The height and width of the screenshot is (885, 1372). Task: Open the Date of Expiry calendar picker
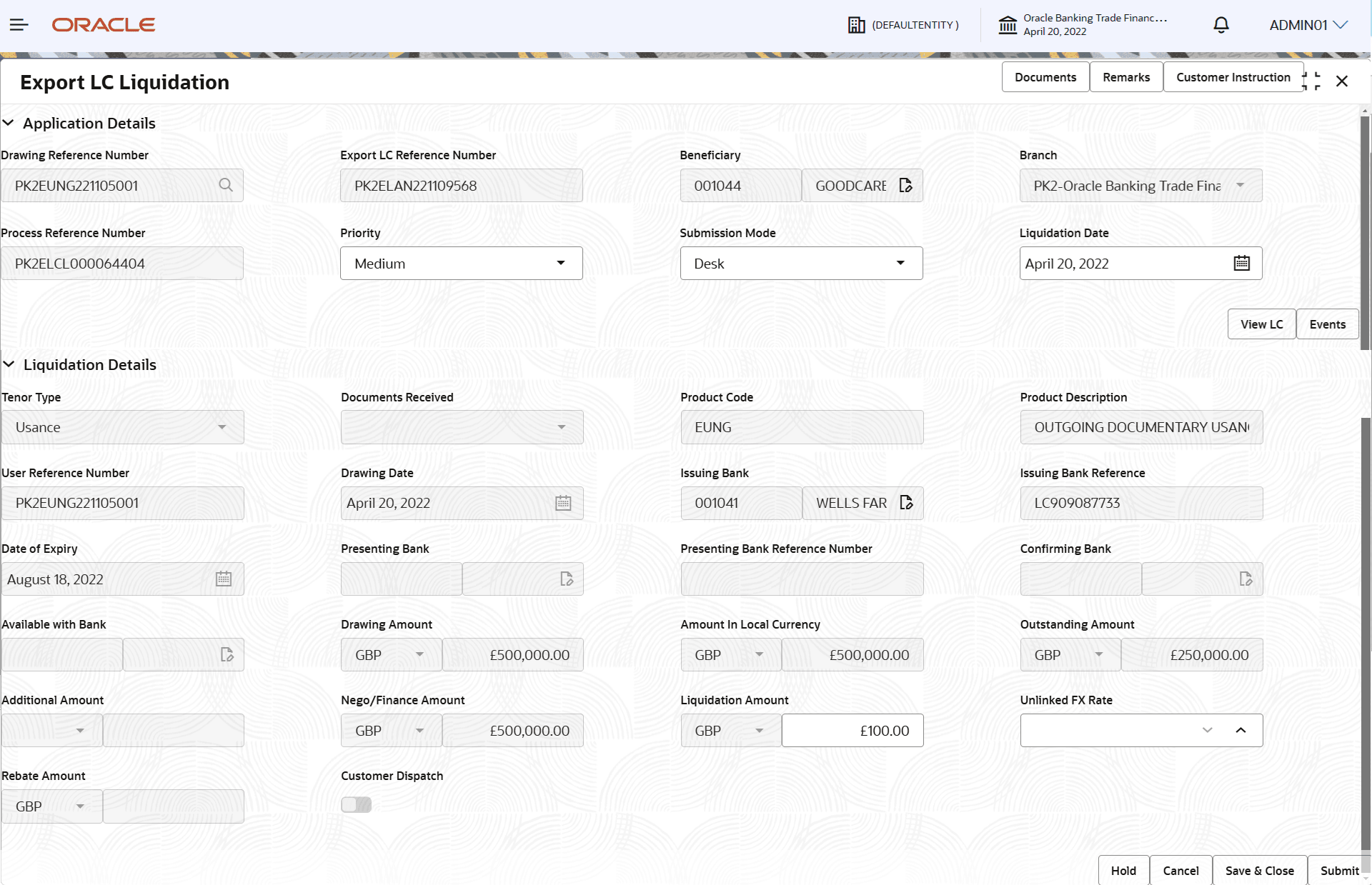pyautogui.click(x=224, y=579)
